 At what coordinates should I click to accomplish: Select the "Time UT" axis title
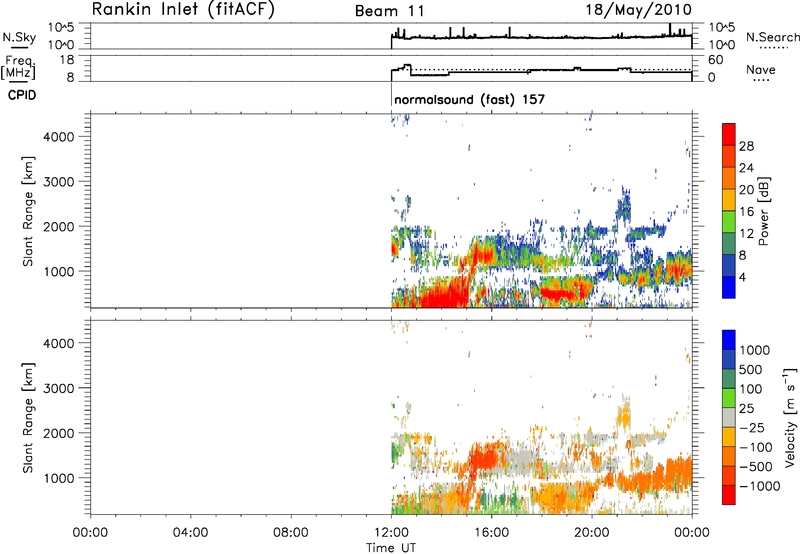tap(391, 548)
